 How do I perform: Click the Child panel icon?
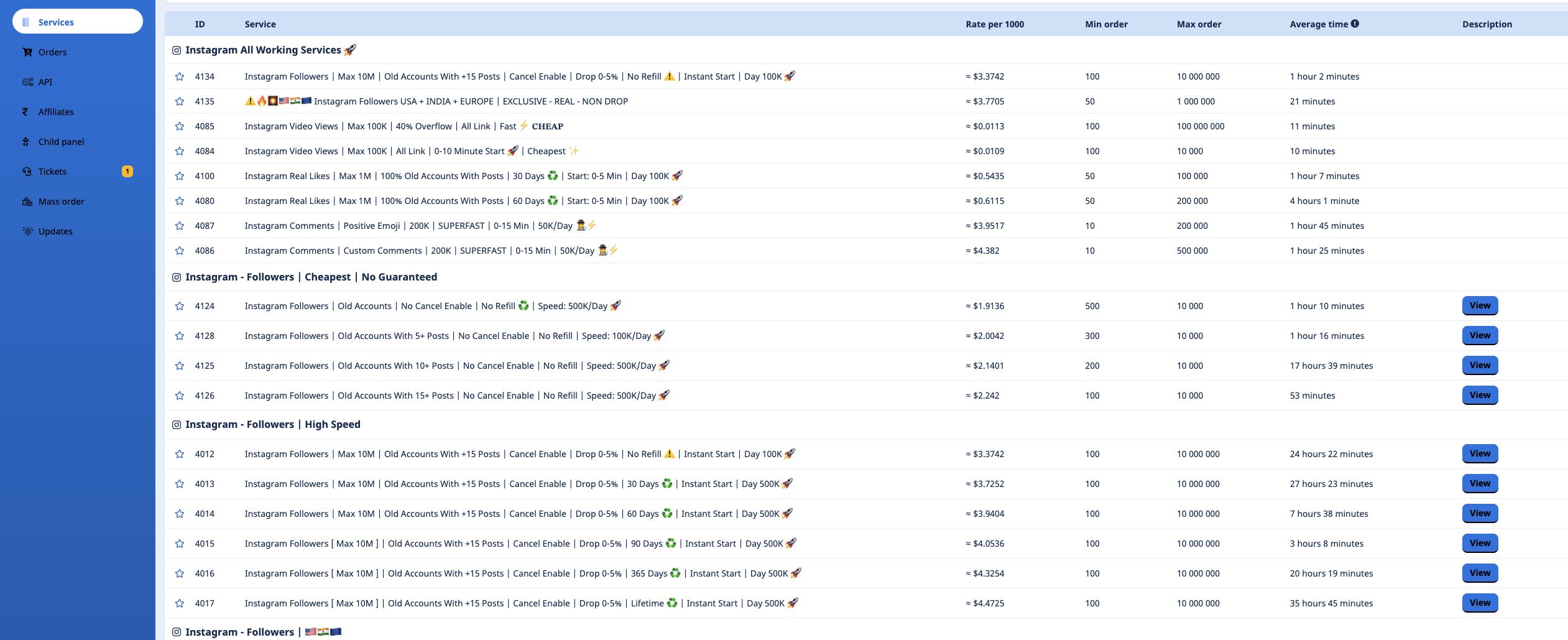point(26,142)
